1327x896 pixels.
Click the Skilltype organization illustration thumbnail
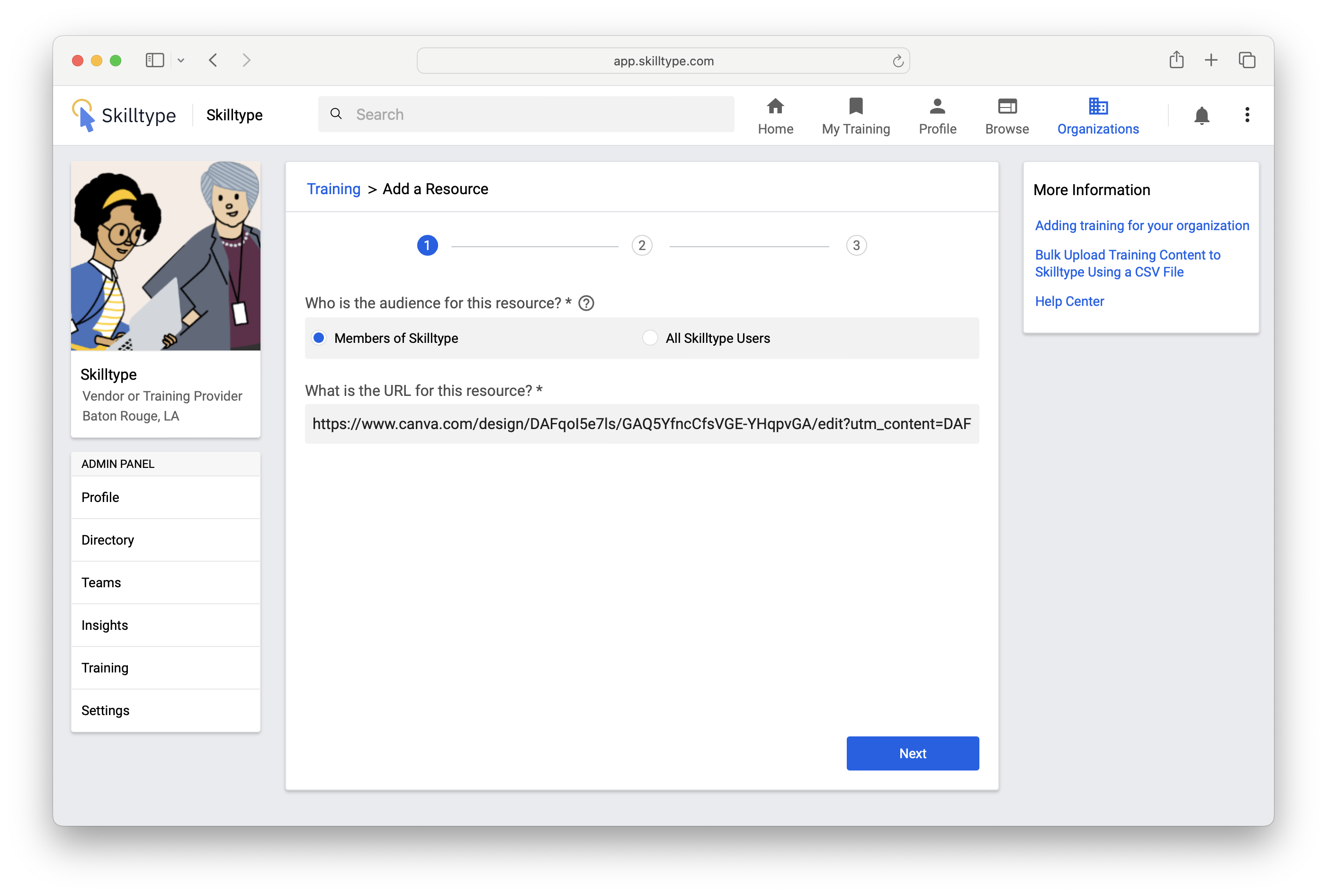tap(165, 256)
